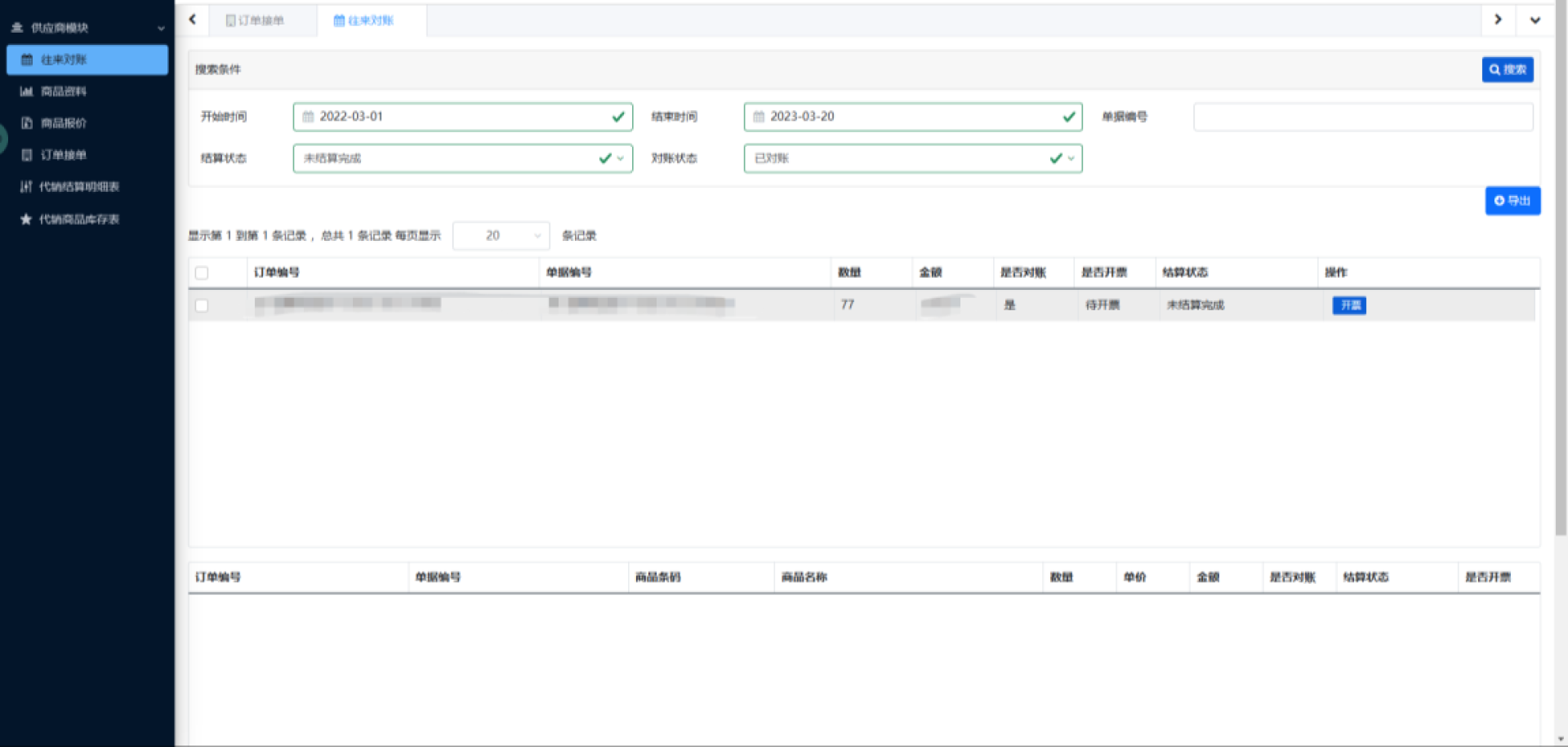The width and height of the screenshot is (1568, 747).
Task: Click the 商品资料 chart icon in sidebar
Action: pyautogui.click(x=26, y=91)
